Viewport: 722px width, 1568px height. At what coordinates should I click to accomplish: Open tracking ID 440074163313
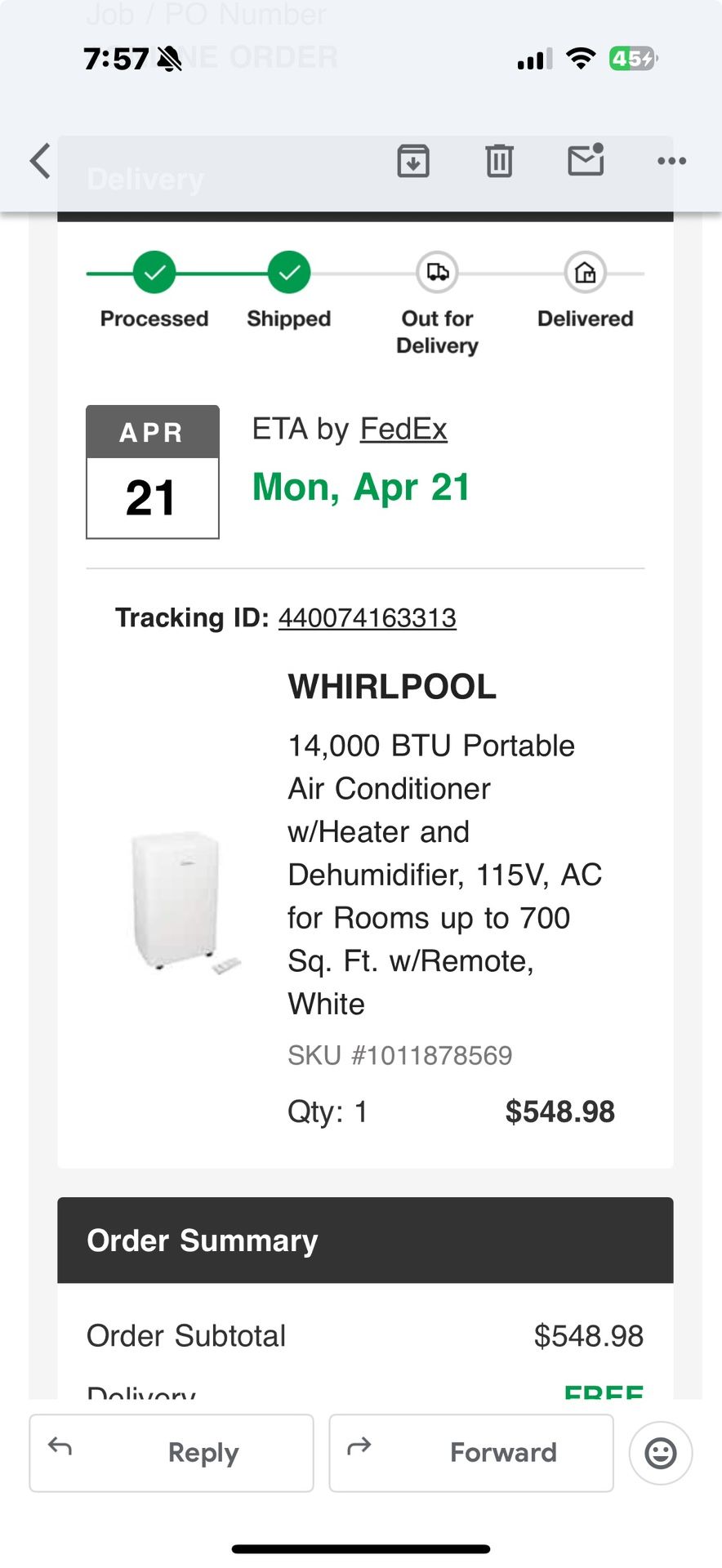tap(366, 618)
